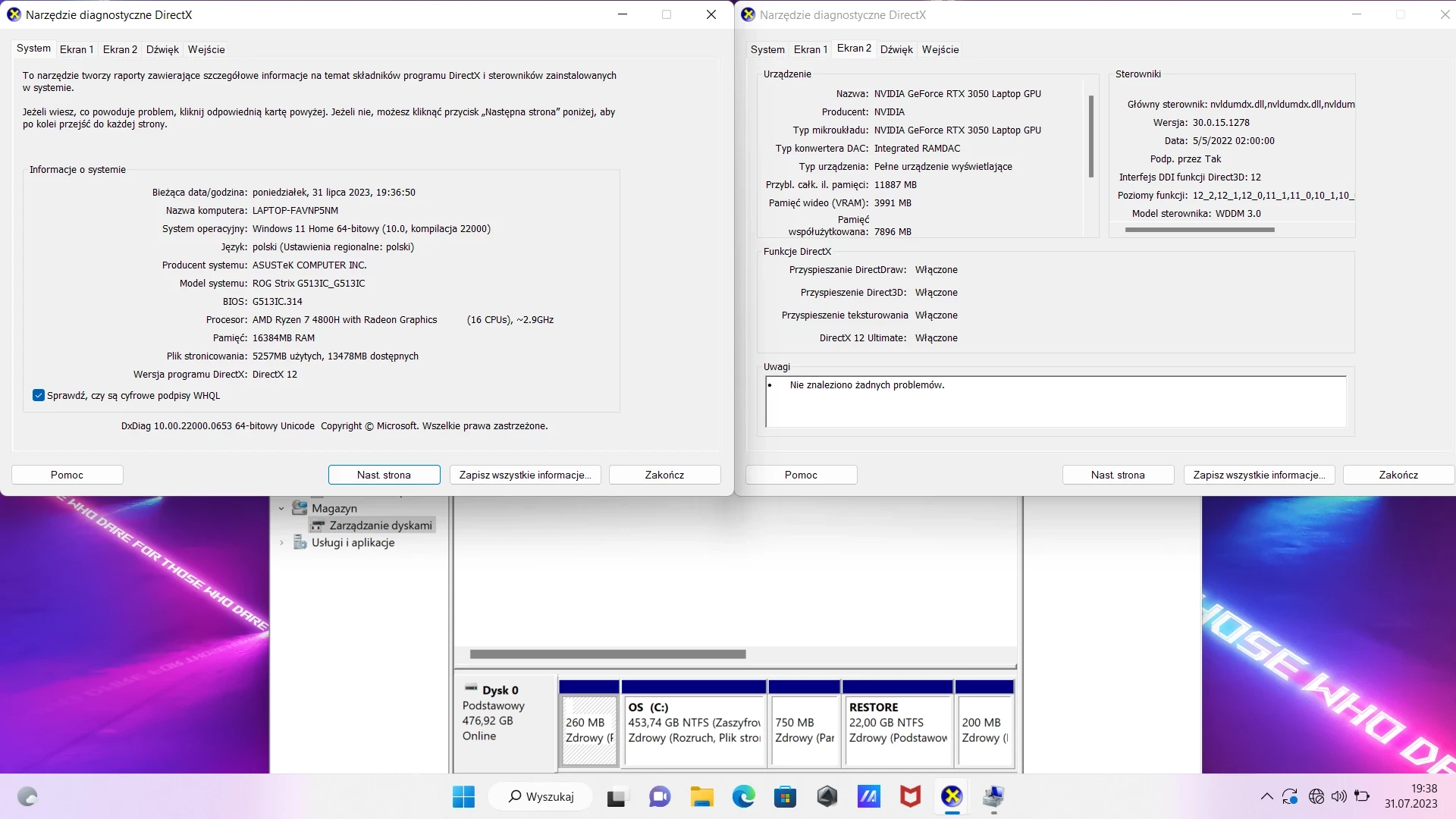The image size is (1456, 819).
Task: Click the sync update tray icon
Action: 1290,796
